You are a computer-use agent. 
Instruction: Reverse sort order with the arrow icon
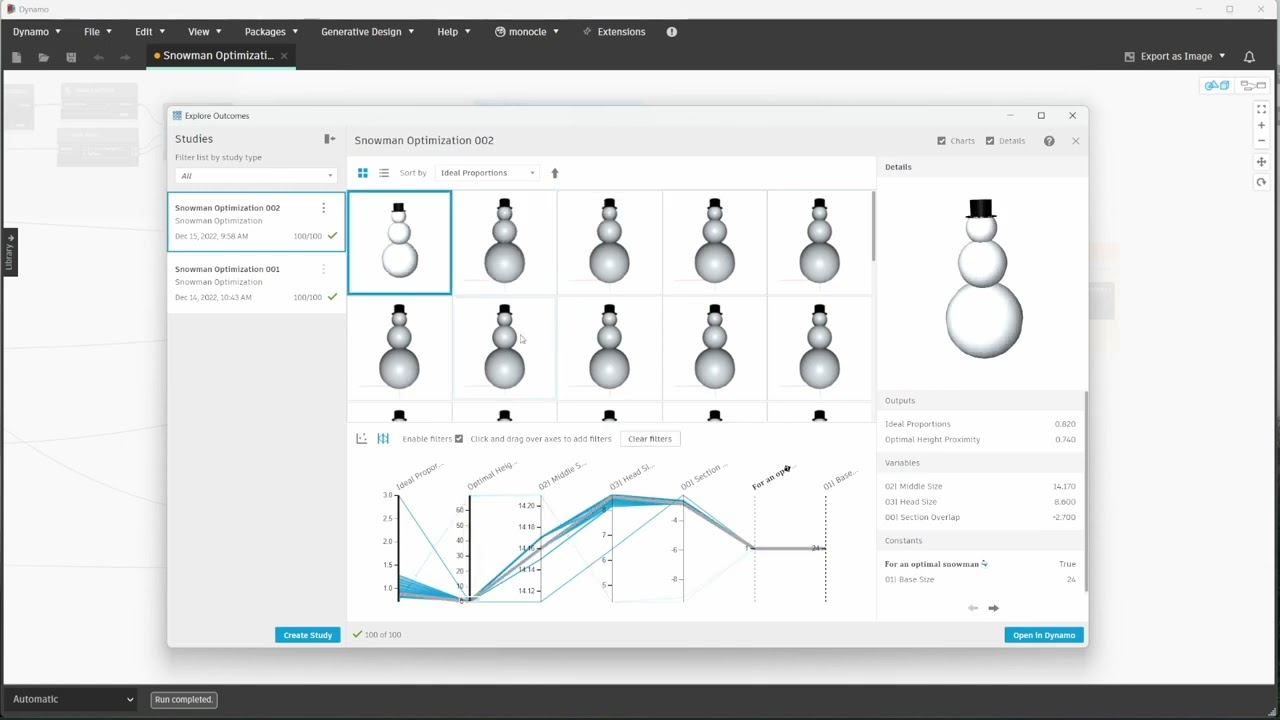click(x=555, y=173)
